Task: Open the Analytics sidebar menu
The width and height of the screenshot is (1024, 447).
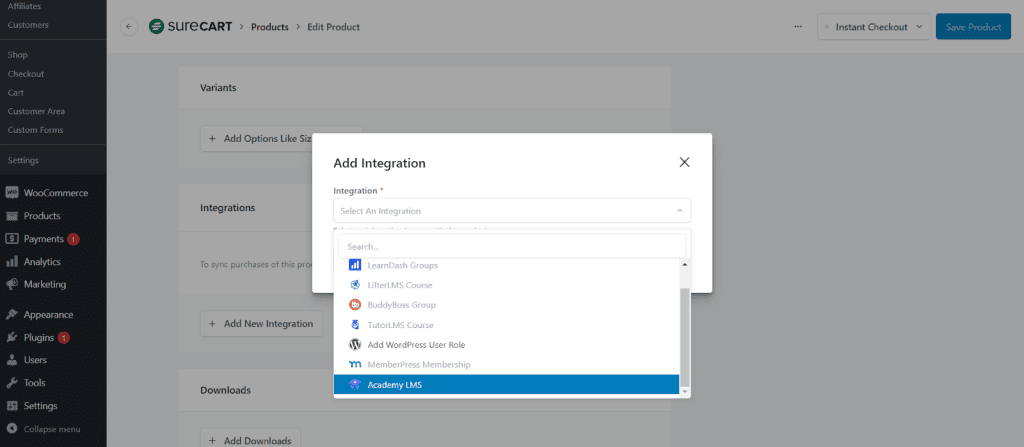Action: tap(42, 262)
